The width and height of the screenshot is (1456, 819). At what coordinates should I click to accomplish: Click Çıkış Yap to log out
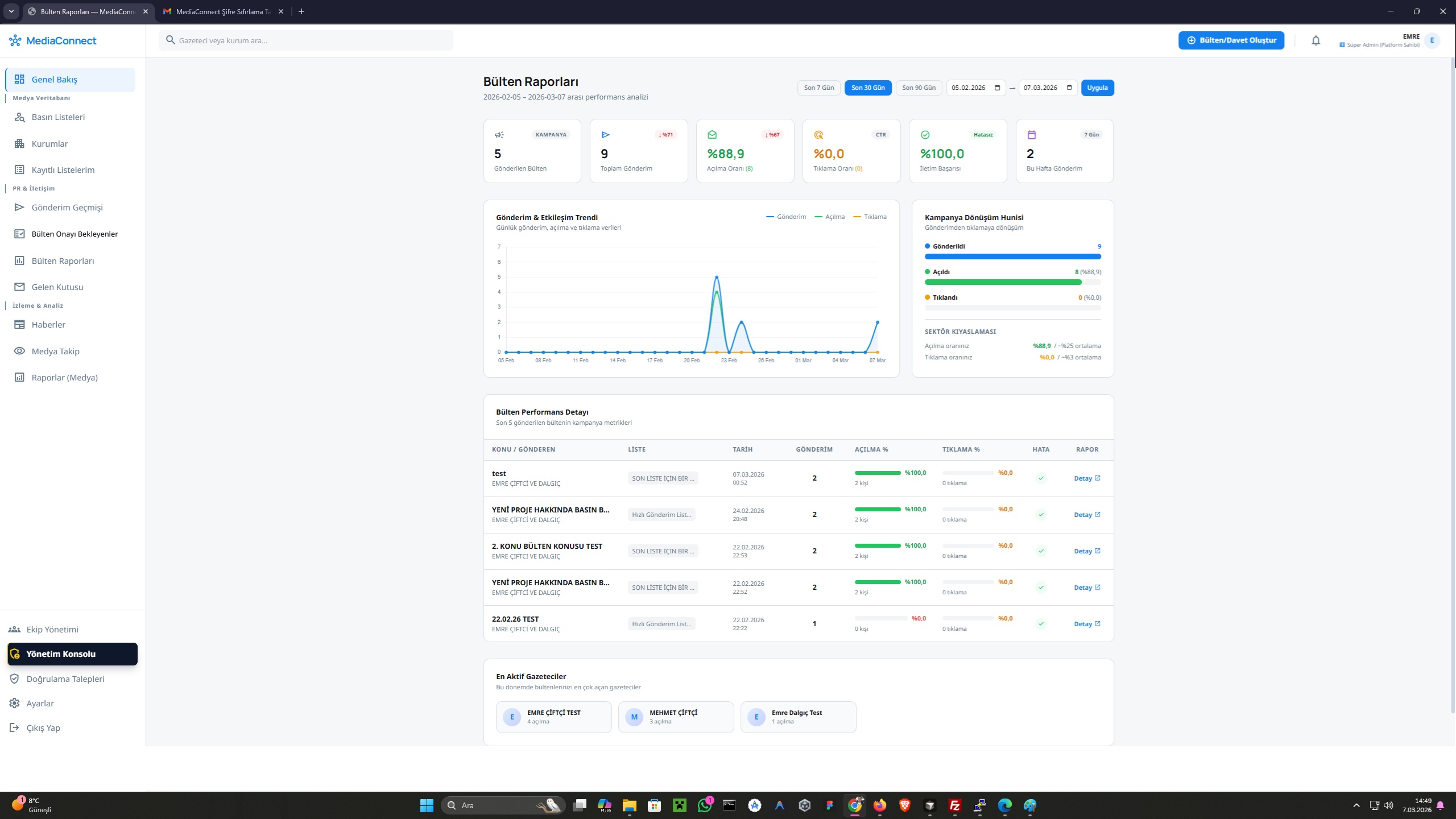[x=43, y=728]
